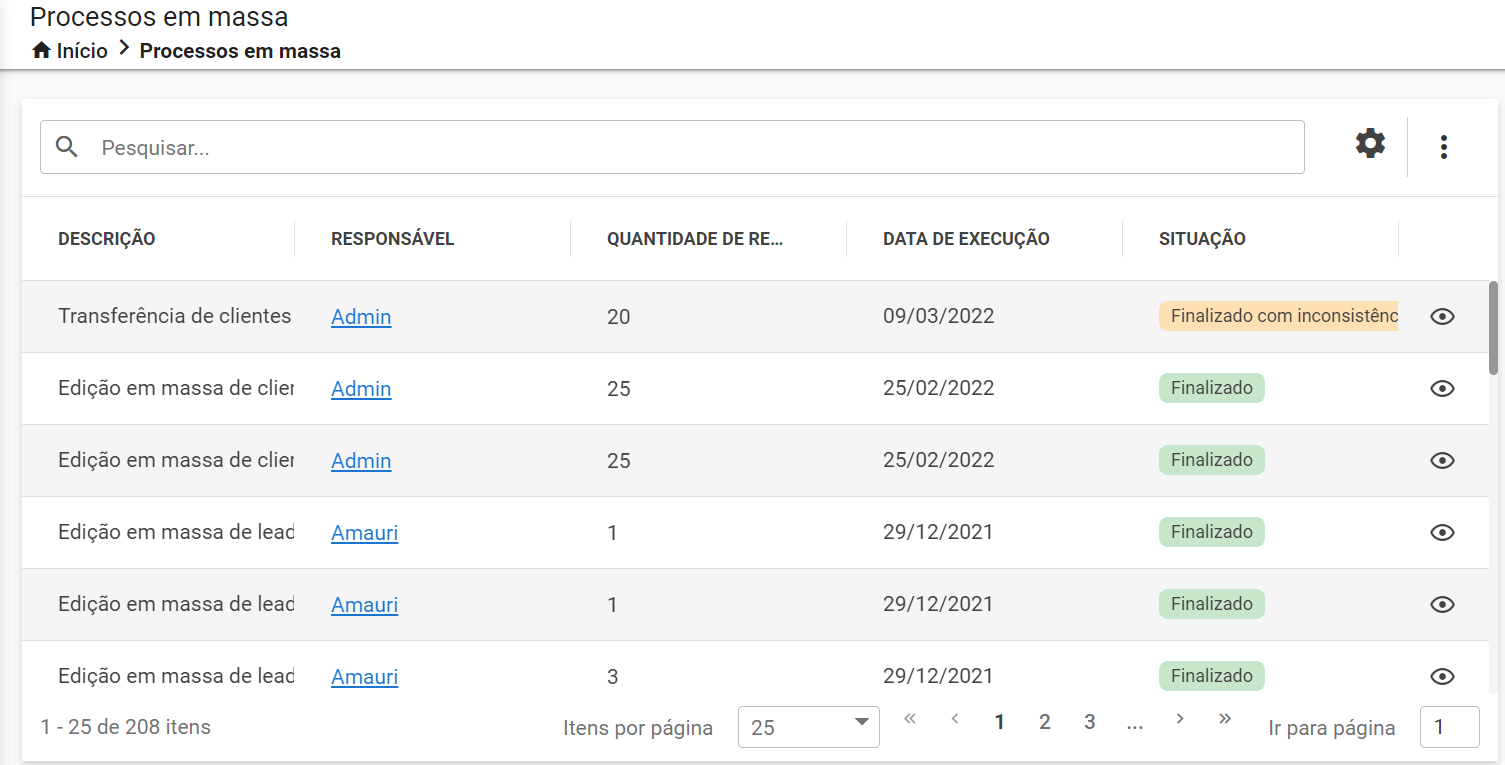Jump to the last page arrow
The image size is (1505, 765).
pos(1225,719)
